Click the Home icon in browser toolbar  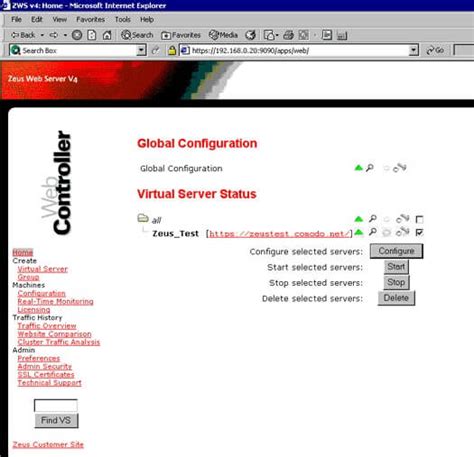point(107,35)
